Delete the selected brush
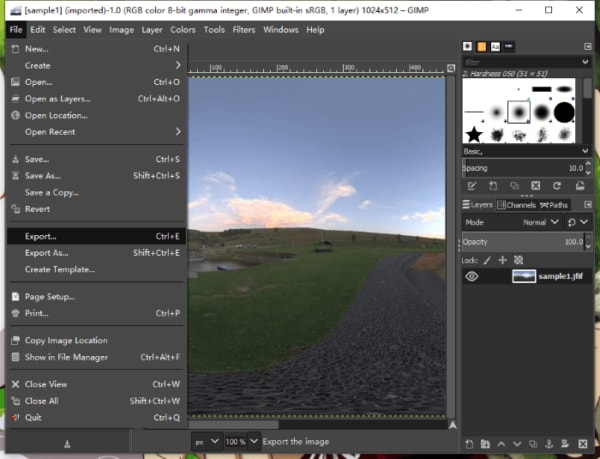600x459 pixels. 535,186
